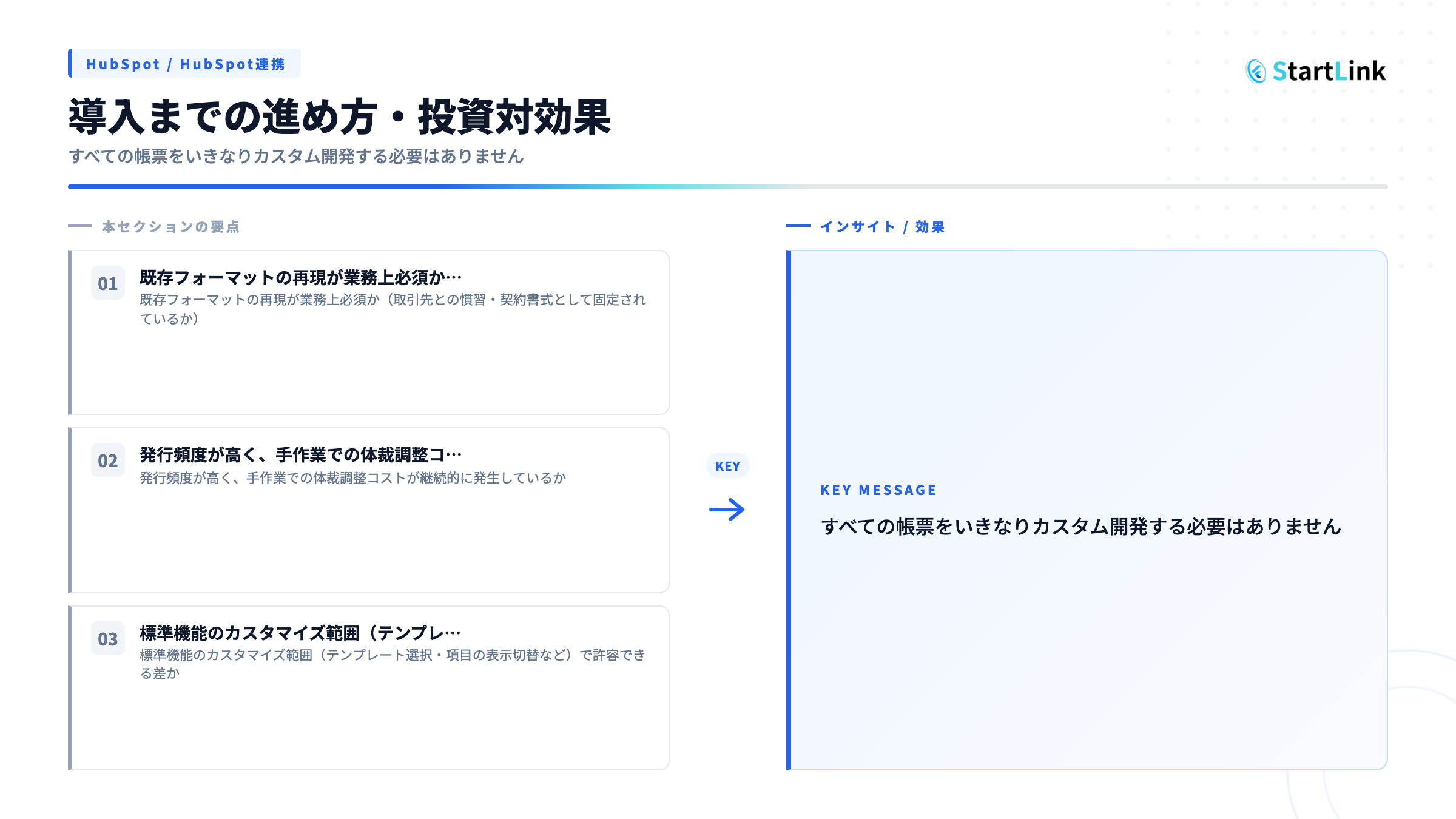Click heading 発行頻度が高く、手作業での体裁調整コ…
This screenshot has width=1456, height=819.
coord(301,455)
